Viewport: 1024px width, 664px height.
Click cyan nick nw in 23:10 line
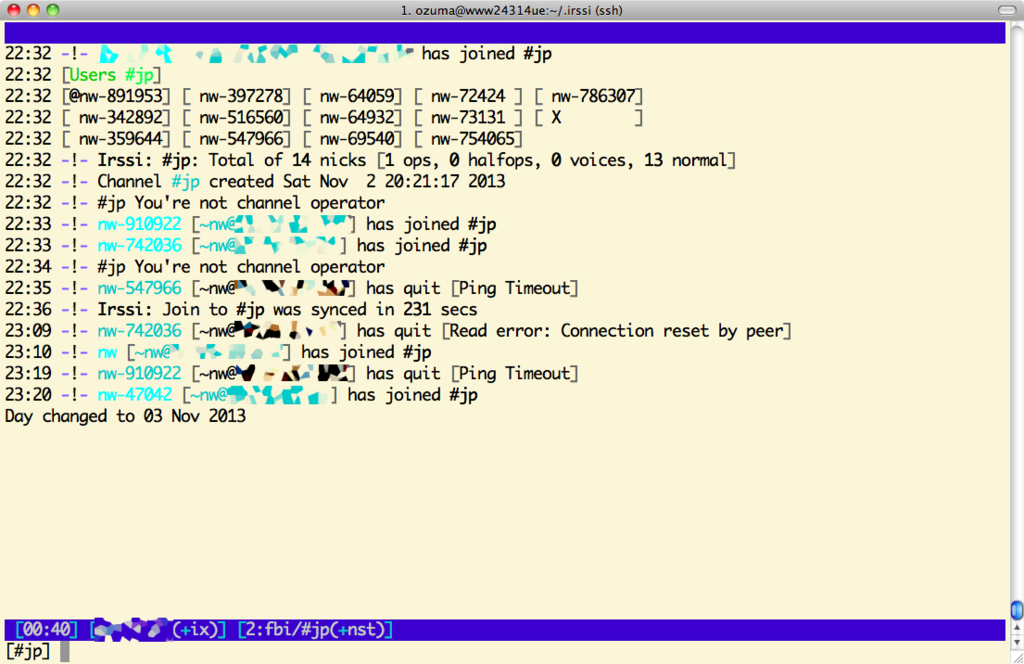107,352
